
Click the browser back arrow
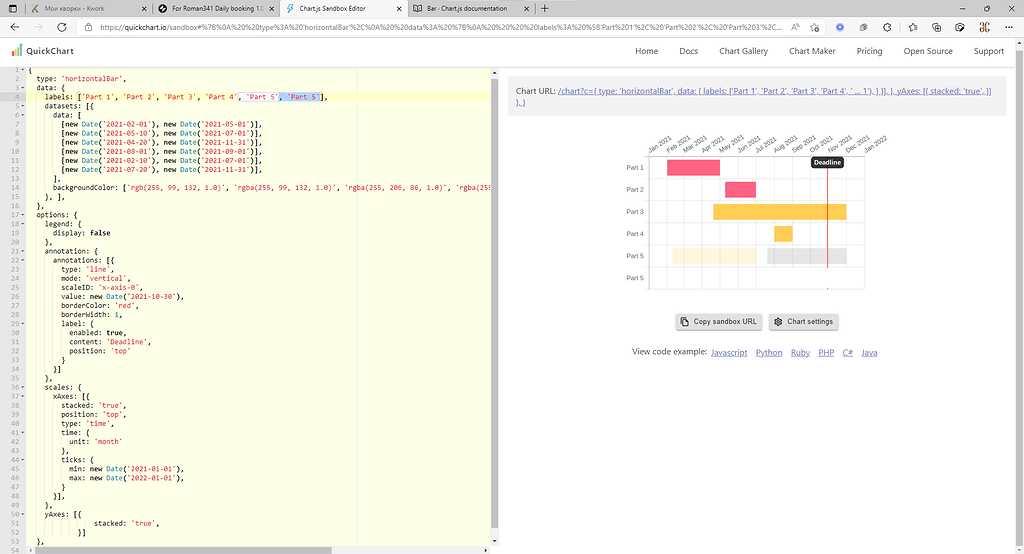(x=14, y=28)
